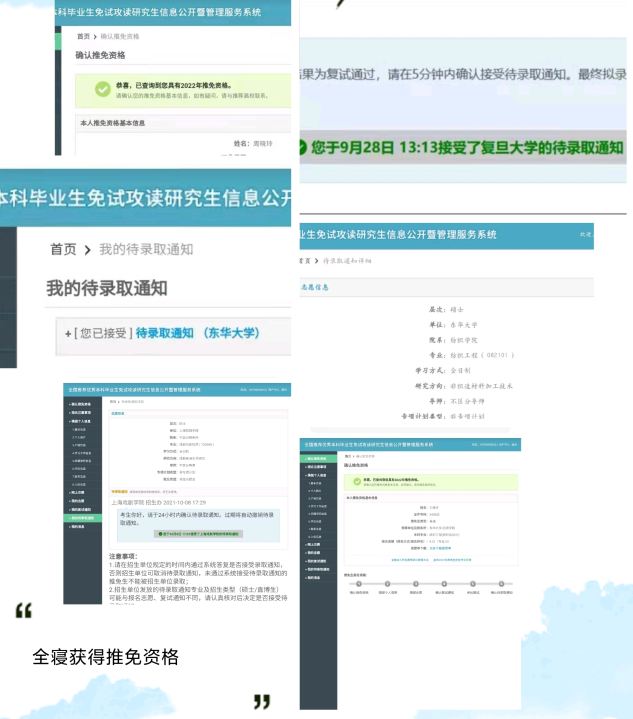Click the chevron arrow before 我的待录取通知 breadcrumb
Viewport: 633px width, 719px height.
[88, 250]
